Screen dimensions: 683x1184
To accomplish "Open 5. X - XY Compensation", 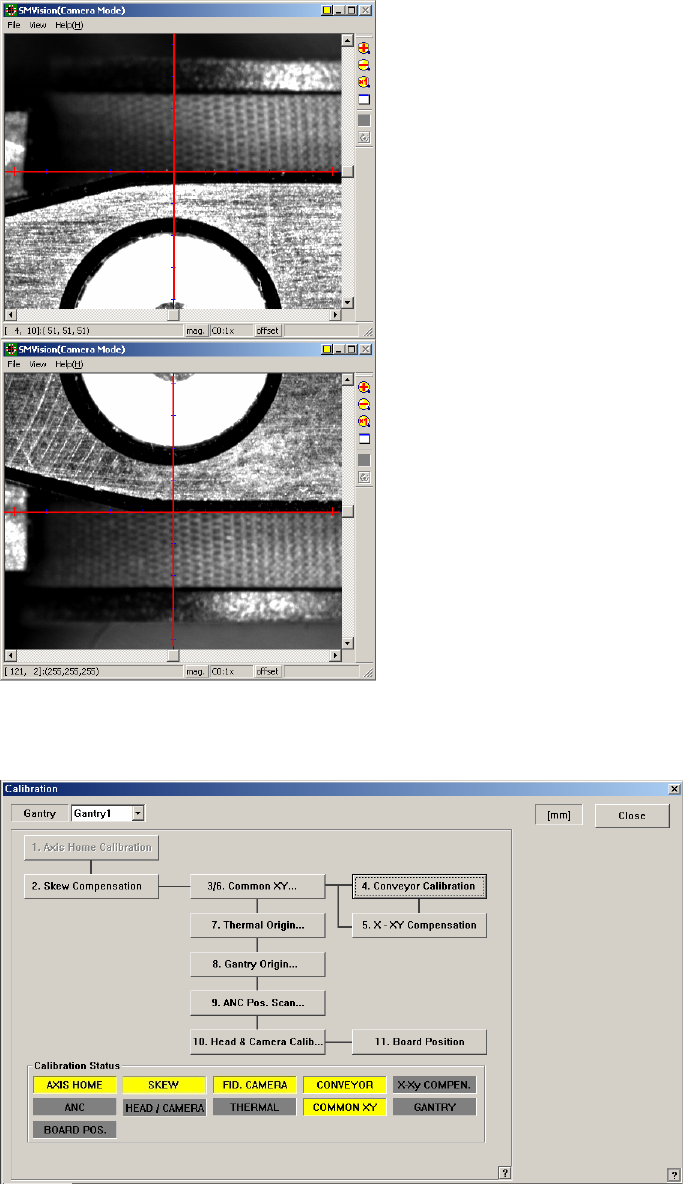I will (420, 925).
